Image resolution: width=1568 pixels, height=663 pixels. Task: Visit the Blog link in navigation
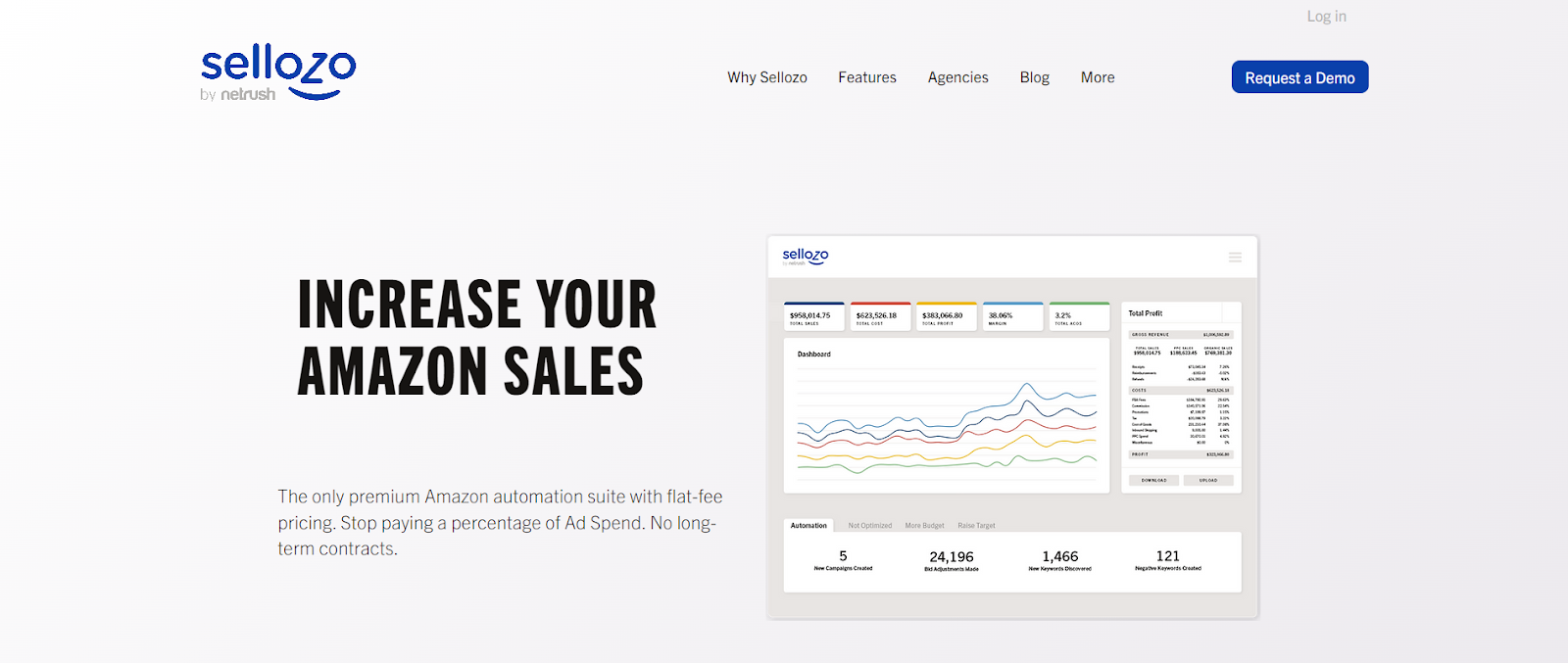[1035, 77]
